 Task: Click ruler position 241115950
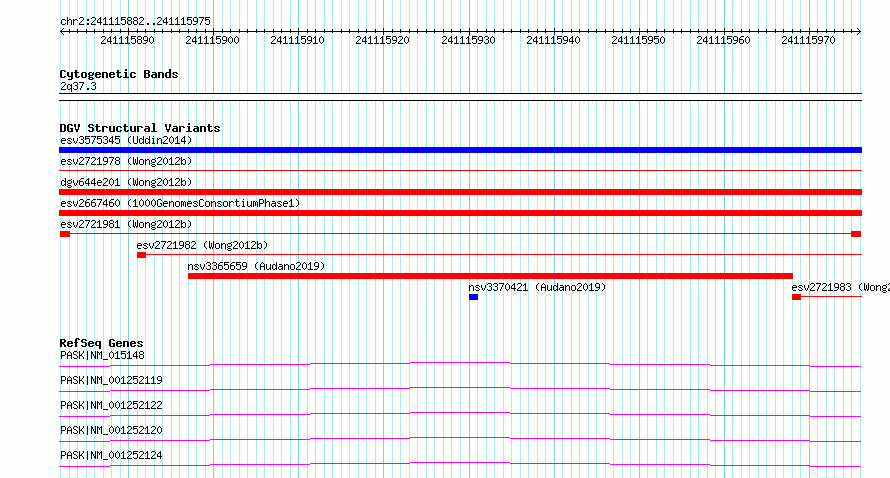pos(639,40)
